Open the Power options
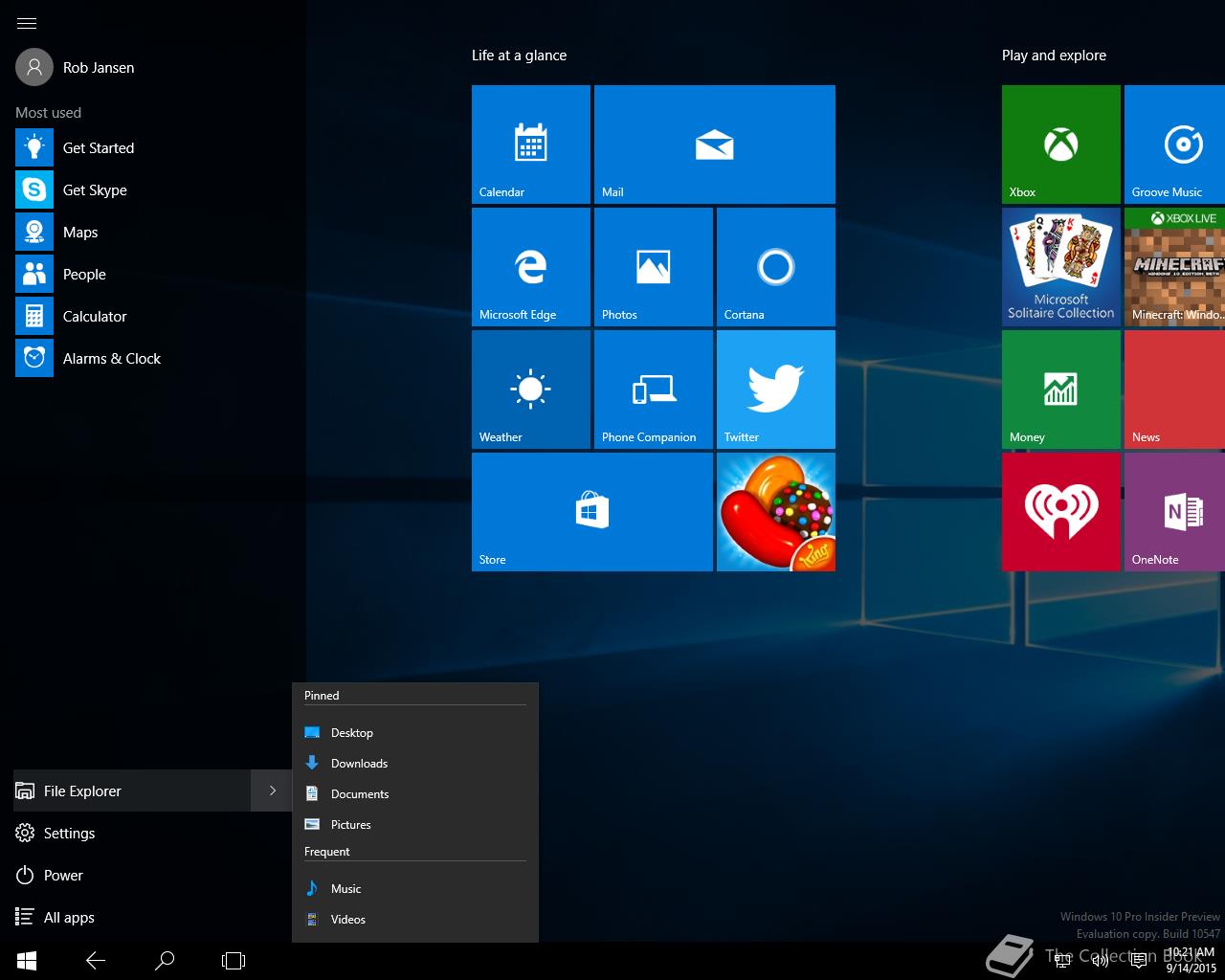 152,875
